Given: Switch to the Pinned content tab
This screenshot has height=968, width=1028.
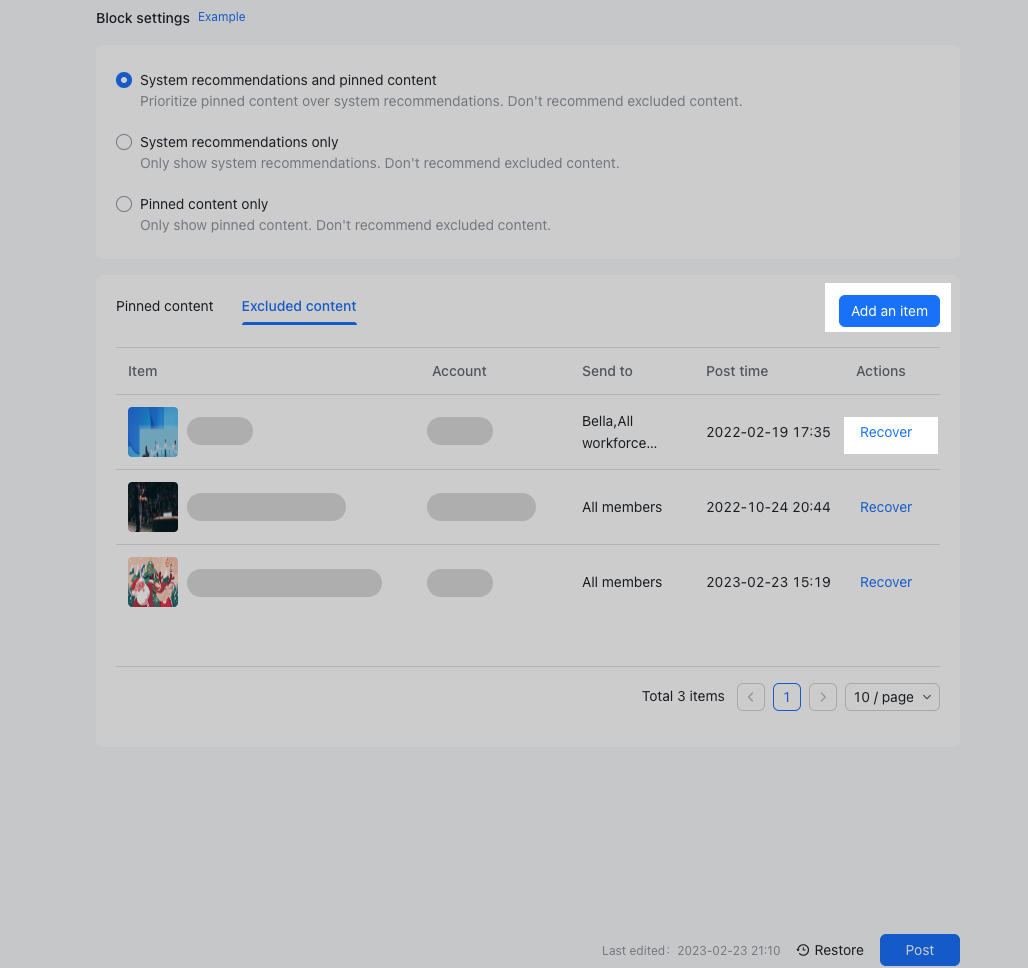Looking at the screenshot, I should click(x=164, y=306).
